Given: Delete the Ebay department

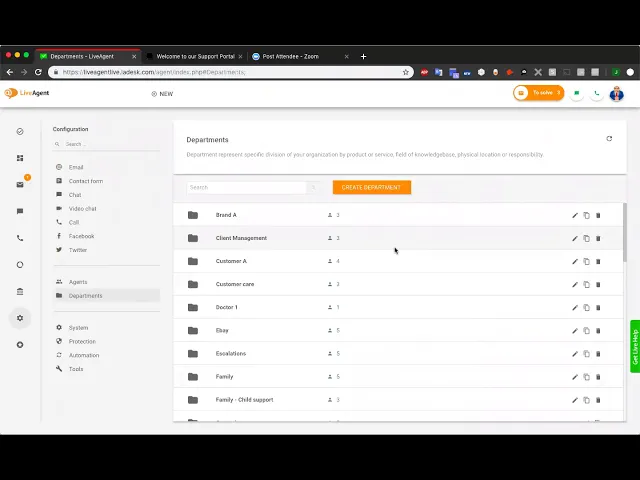Looking at the screenshot, I should (x=598, y=331).
